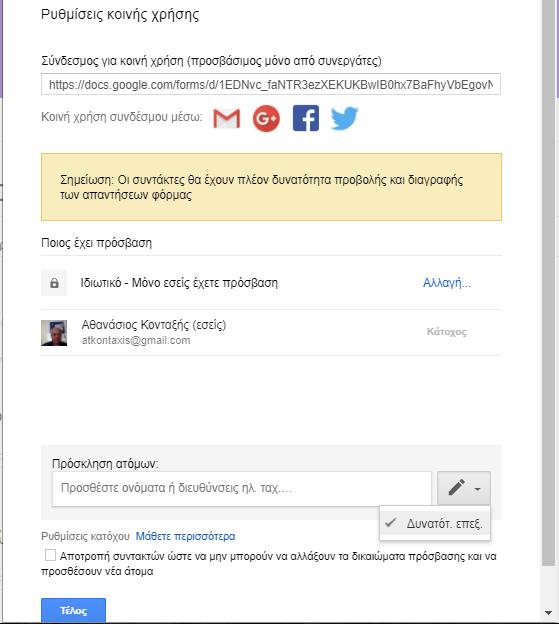Viewport: 559px width, 624px height.
Task: Click the checkmark beside Δυνατότ. επεξ.
Action: click(x=391, y=523)
